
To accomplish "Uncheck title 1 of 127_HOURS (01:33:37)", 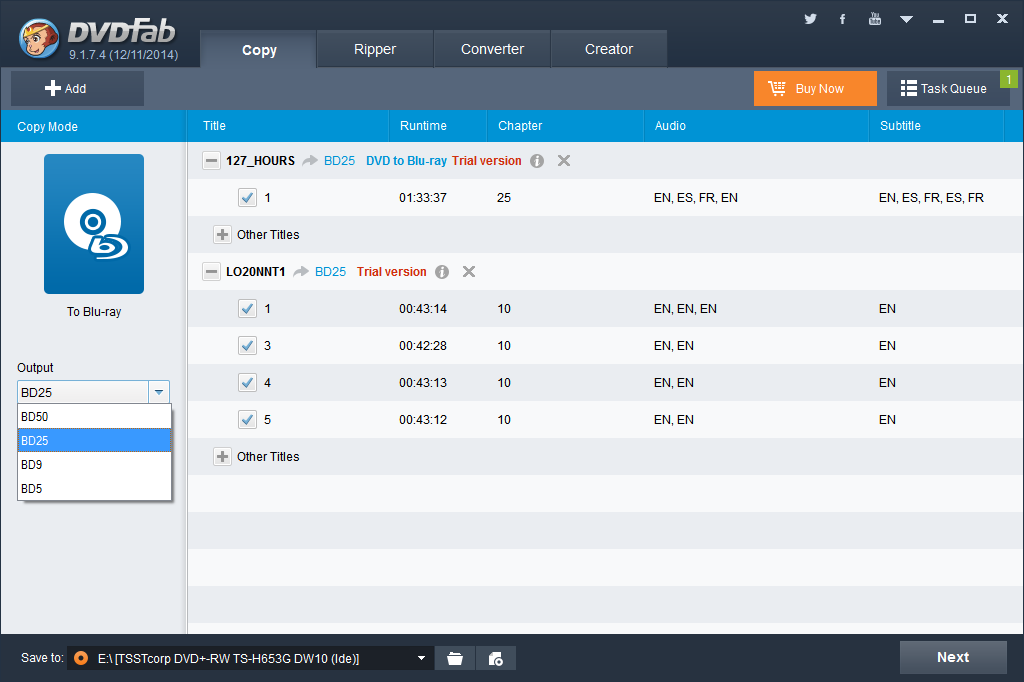I will point(248,197).
